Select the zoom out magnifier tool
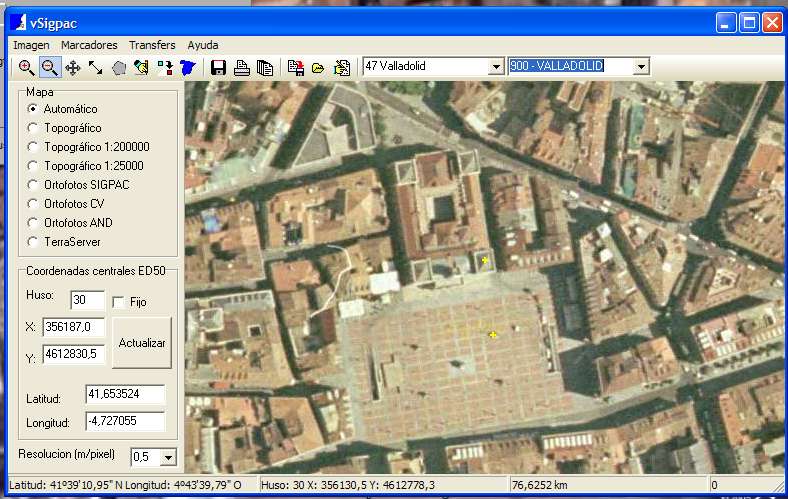The height and width of the screenshot is (499, 788). point(49,67)
